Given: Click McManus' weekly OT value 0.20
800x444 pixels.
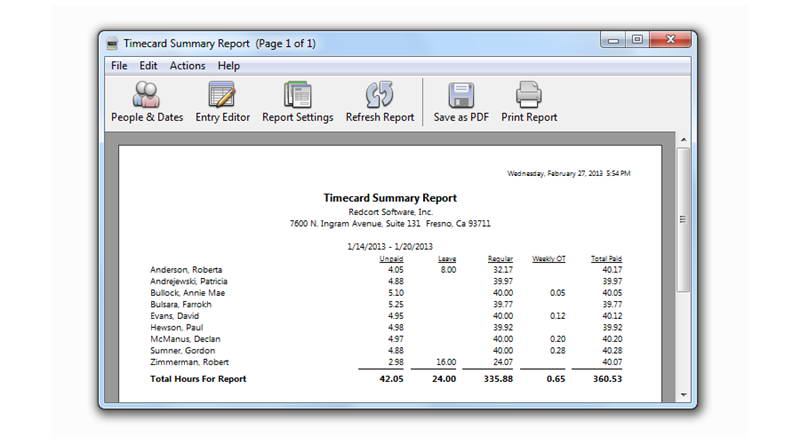Looking at the screenshot, I should [558, 339].
